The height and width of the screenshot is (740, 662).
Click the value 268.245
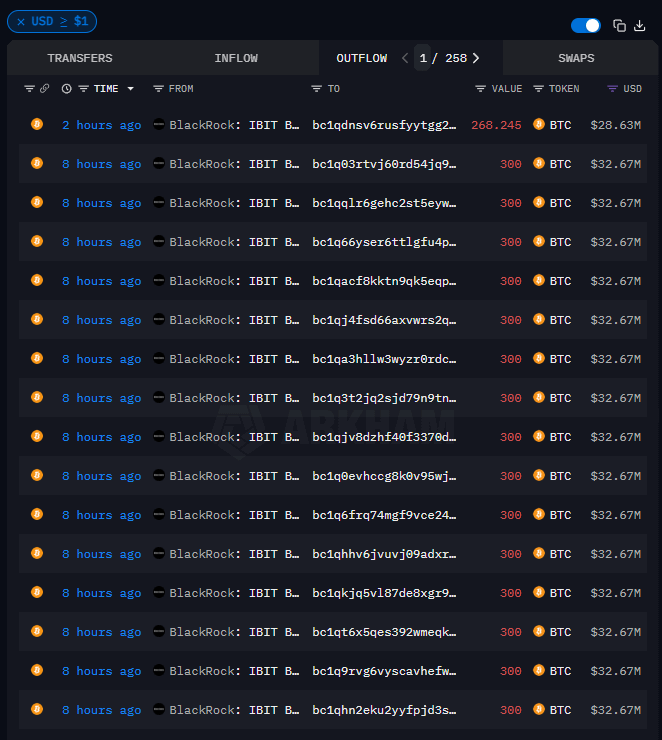(496, 125)
